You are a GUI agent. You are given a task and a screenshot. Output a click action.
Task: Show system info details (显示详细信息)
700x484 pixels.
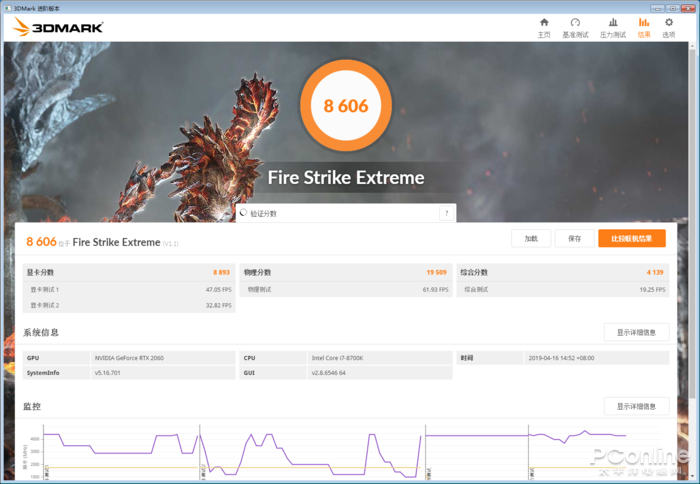pos(636,332)
